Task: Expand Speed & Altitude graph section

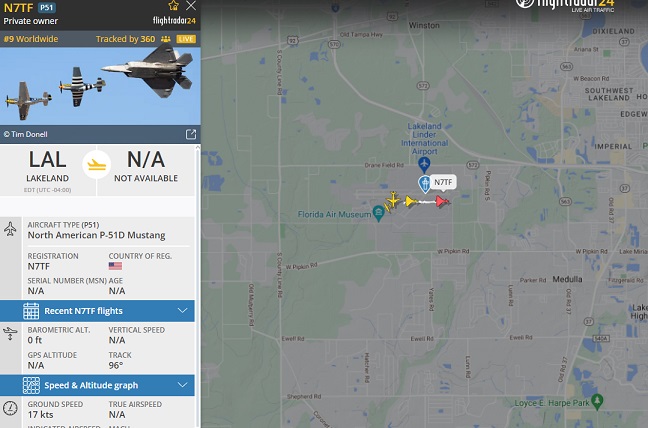Action: click(97, 385)
